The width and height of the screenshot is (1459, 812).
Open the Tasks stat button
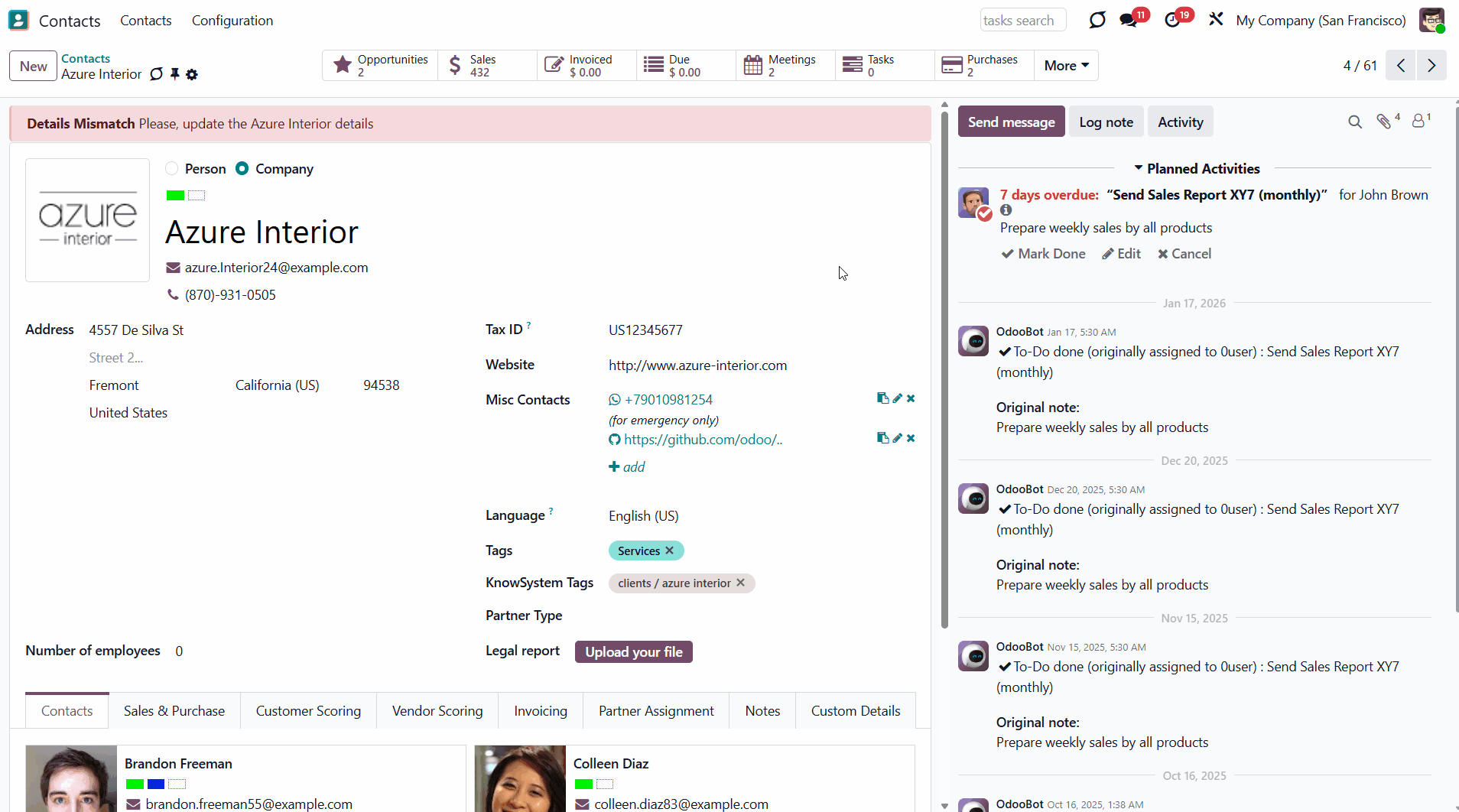click(x=885, y=66)
